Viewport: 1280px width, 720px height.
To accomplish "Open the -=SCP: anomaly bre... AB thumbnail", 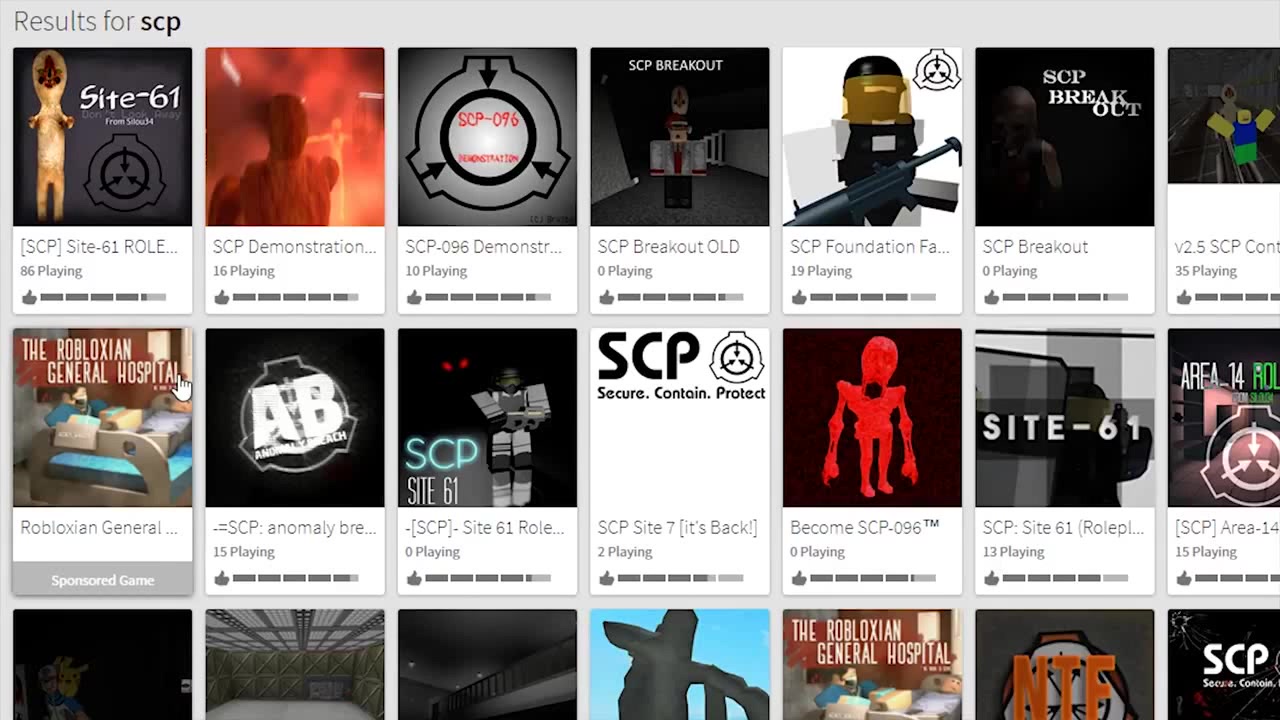I will click(x=295, y=418).
